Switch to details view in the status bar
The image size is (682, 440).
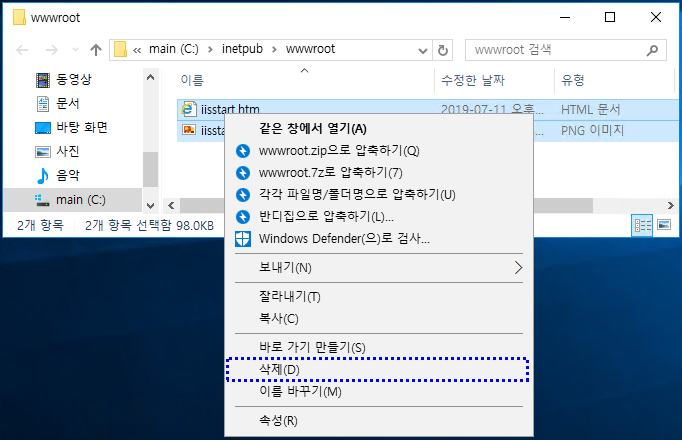pyautogui.click(x=642, y=225)
